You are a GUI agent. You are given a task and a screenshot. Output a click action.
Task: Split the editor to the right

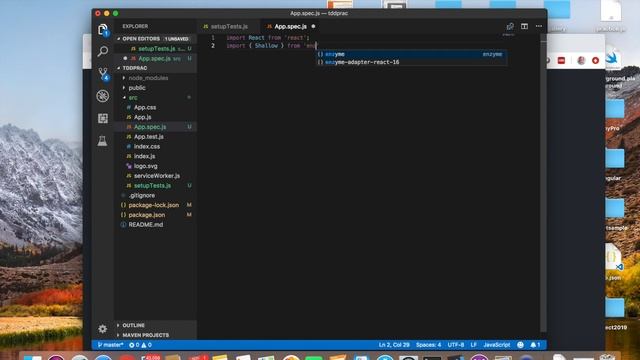[x=524, y=27]
